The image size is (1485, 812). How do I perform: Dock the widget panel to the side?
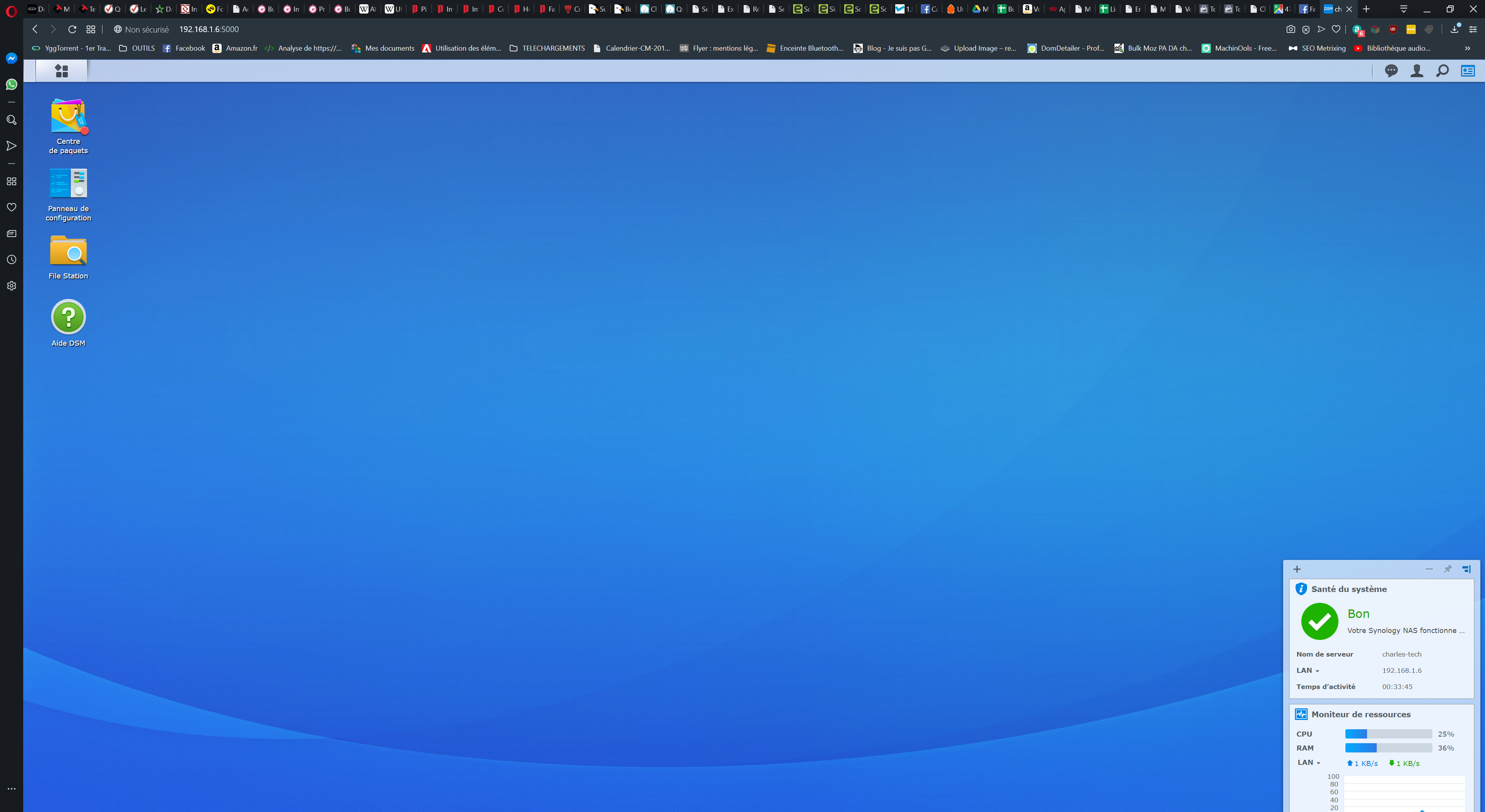pos(1466,569)
